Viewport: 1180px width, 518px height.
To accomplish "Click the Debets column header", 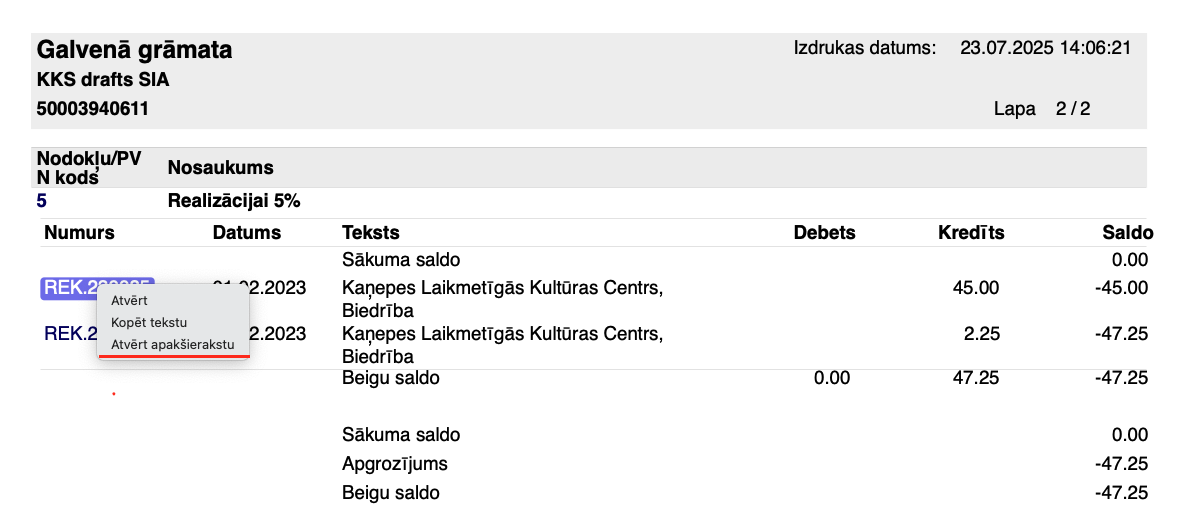I will [824, 233].
